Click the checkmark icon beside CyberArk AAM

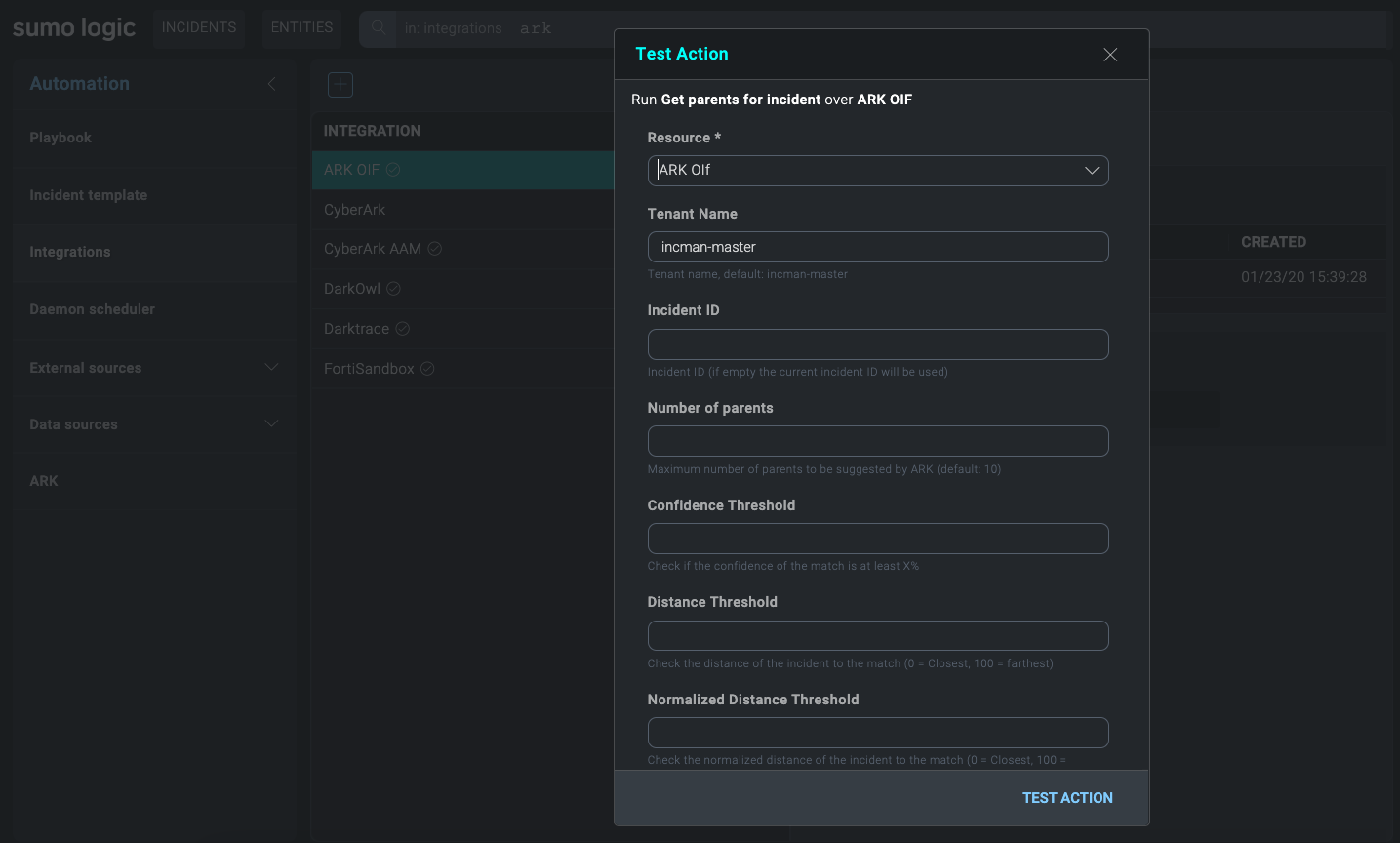pyautogui.click(x=435, y=249)
